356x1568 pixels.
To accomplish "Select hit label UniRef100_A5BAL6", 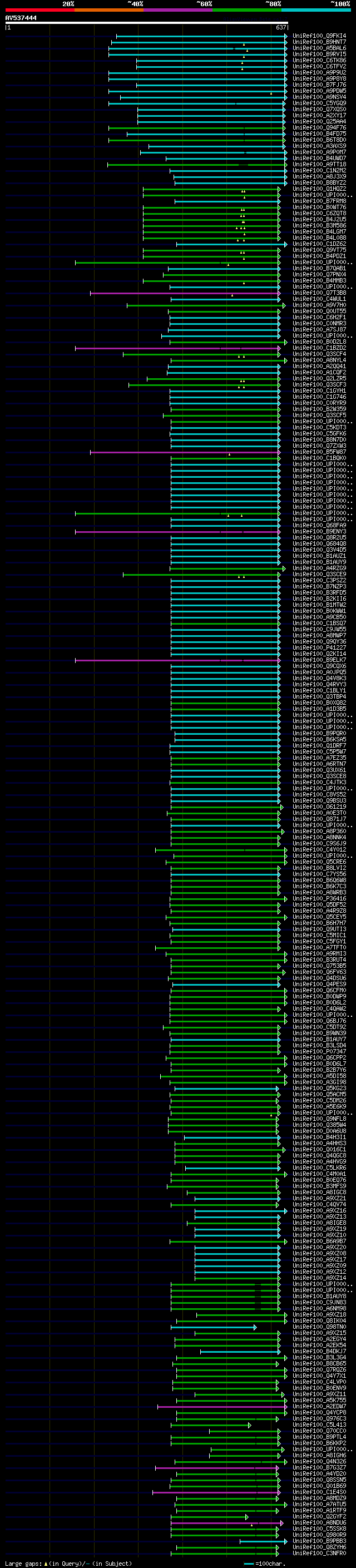I will (x=319, y=48).
